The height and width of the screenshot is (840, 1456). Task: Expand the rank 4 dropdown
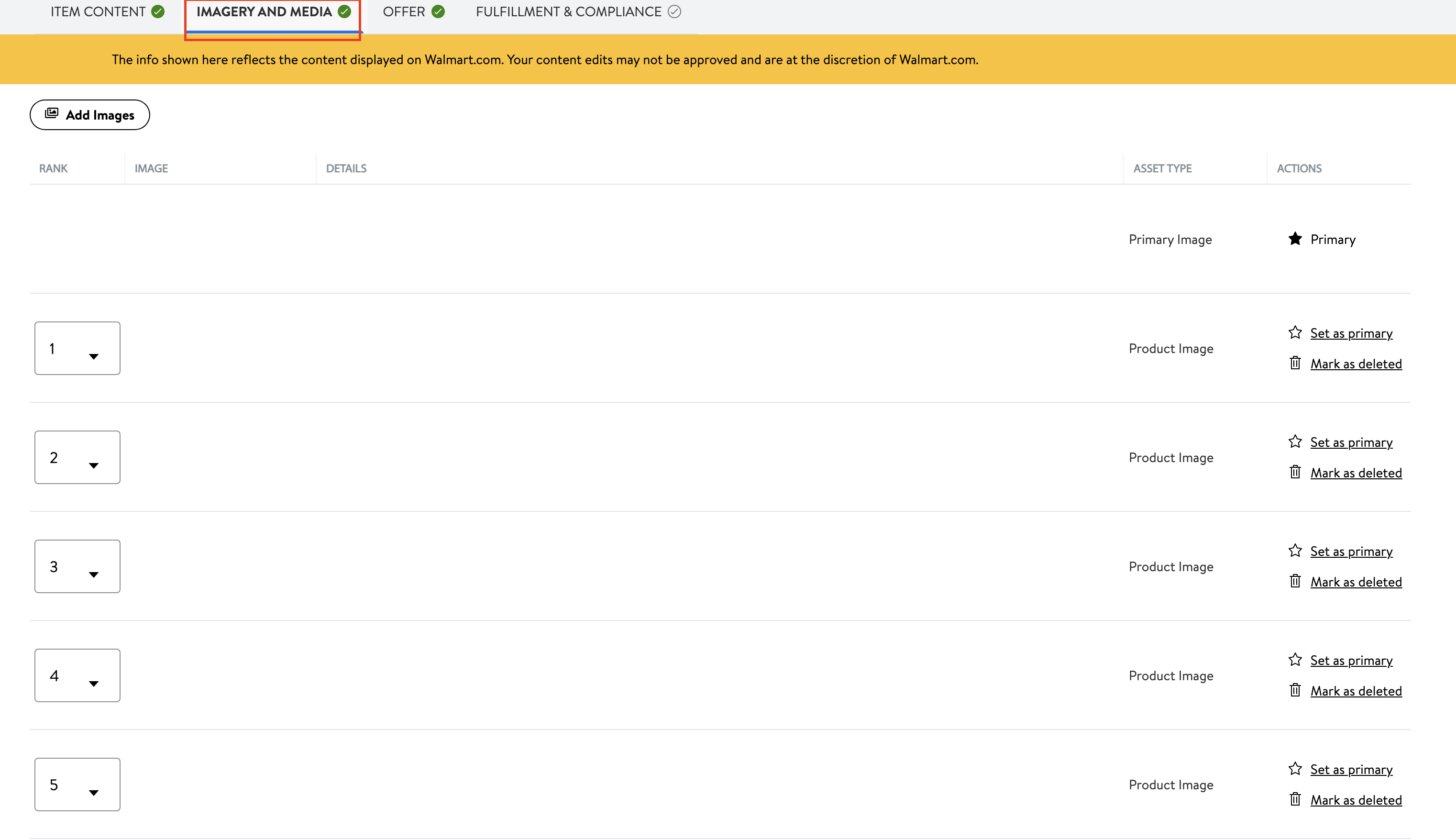[77, 675]
